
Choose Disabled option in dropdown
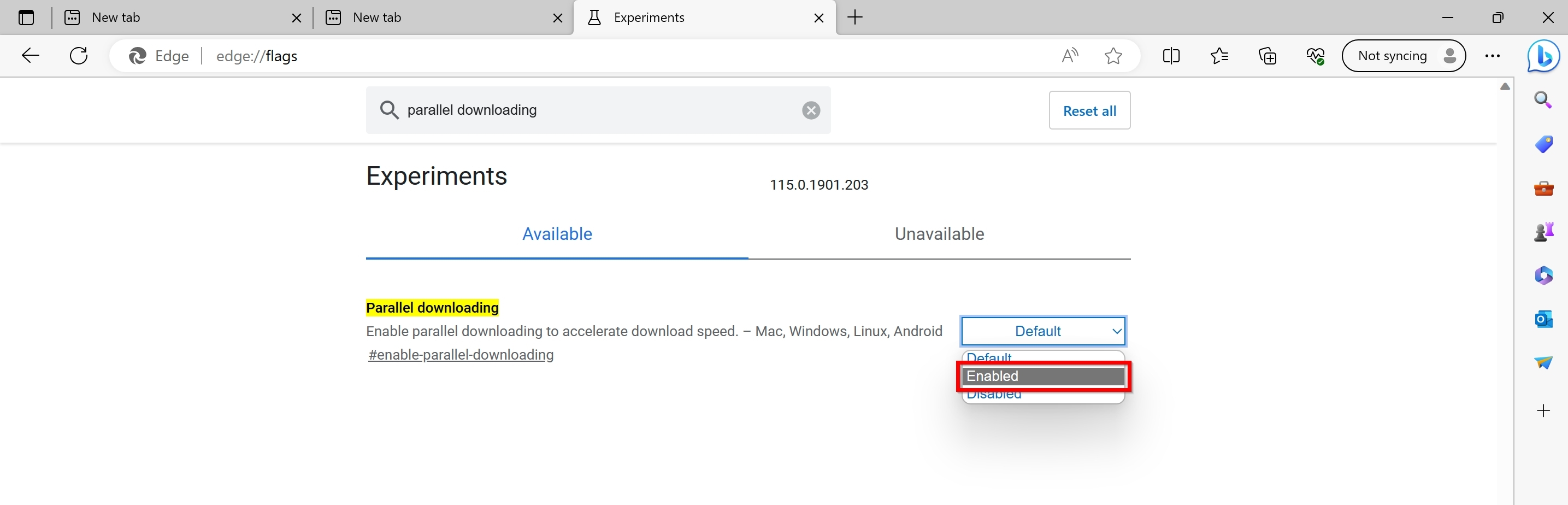(x=1044, y=396)
